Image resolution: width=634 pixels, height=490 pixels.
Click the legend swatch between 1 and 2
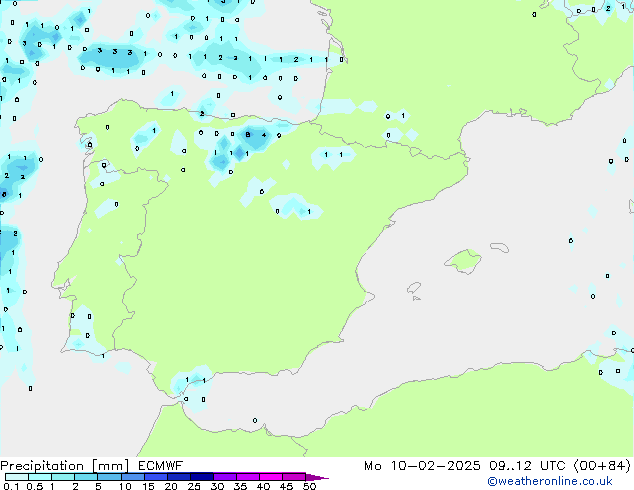click(x=63, y=477)
